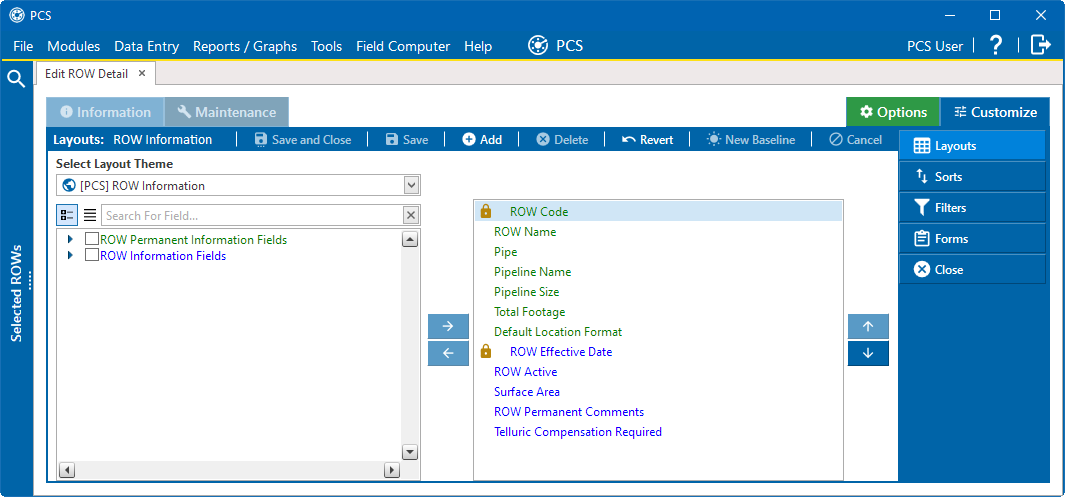Open Forms from the side panel
Screen dimensions: 1065x497
pyautogui.click(x=972, y=238)
